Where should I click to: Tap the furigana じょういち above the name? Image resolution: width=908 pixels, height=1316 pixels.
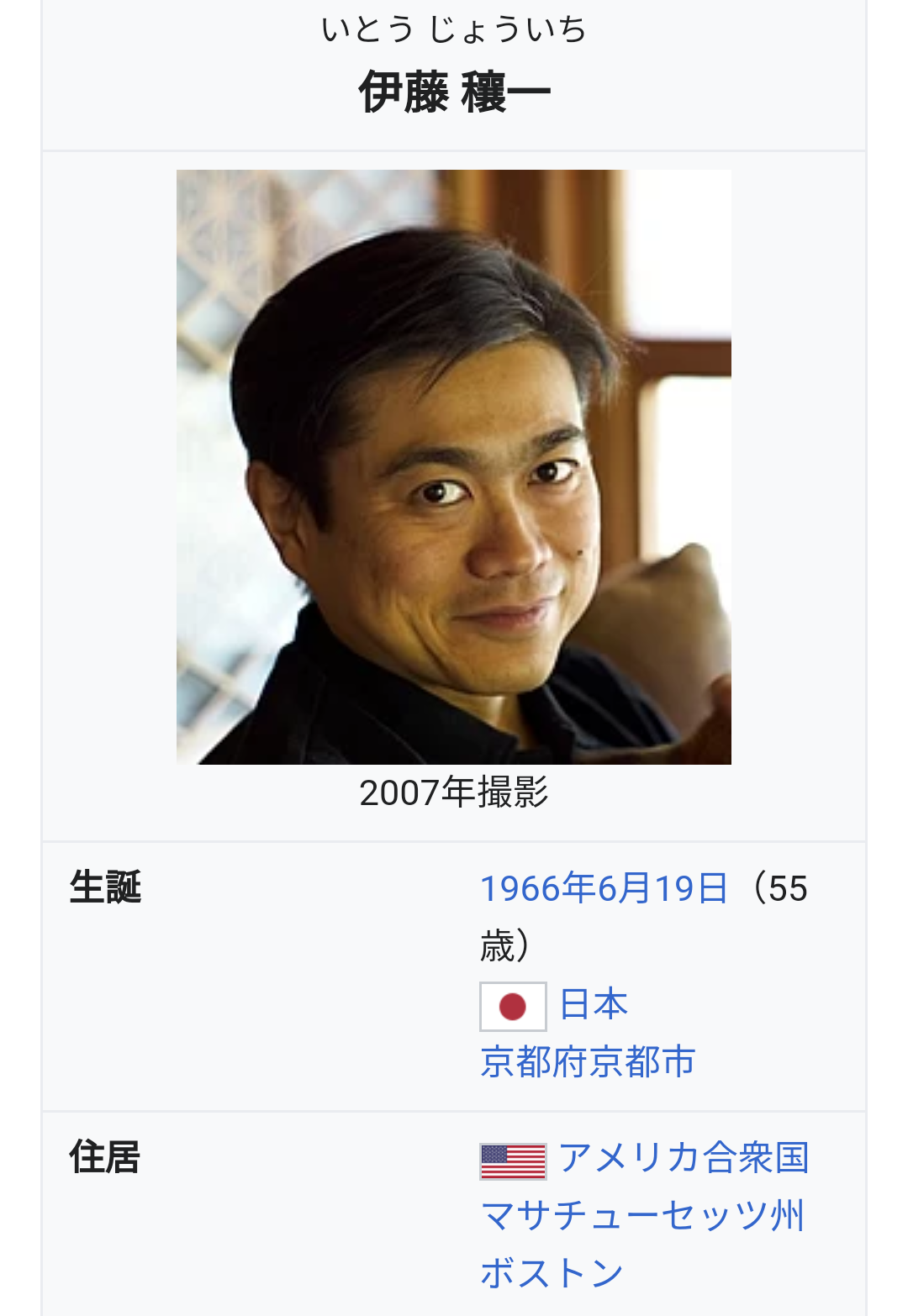click(x=508, y=29)
